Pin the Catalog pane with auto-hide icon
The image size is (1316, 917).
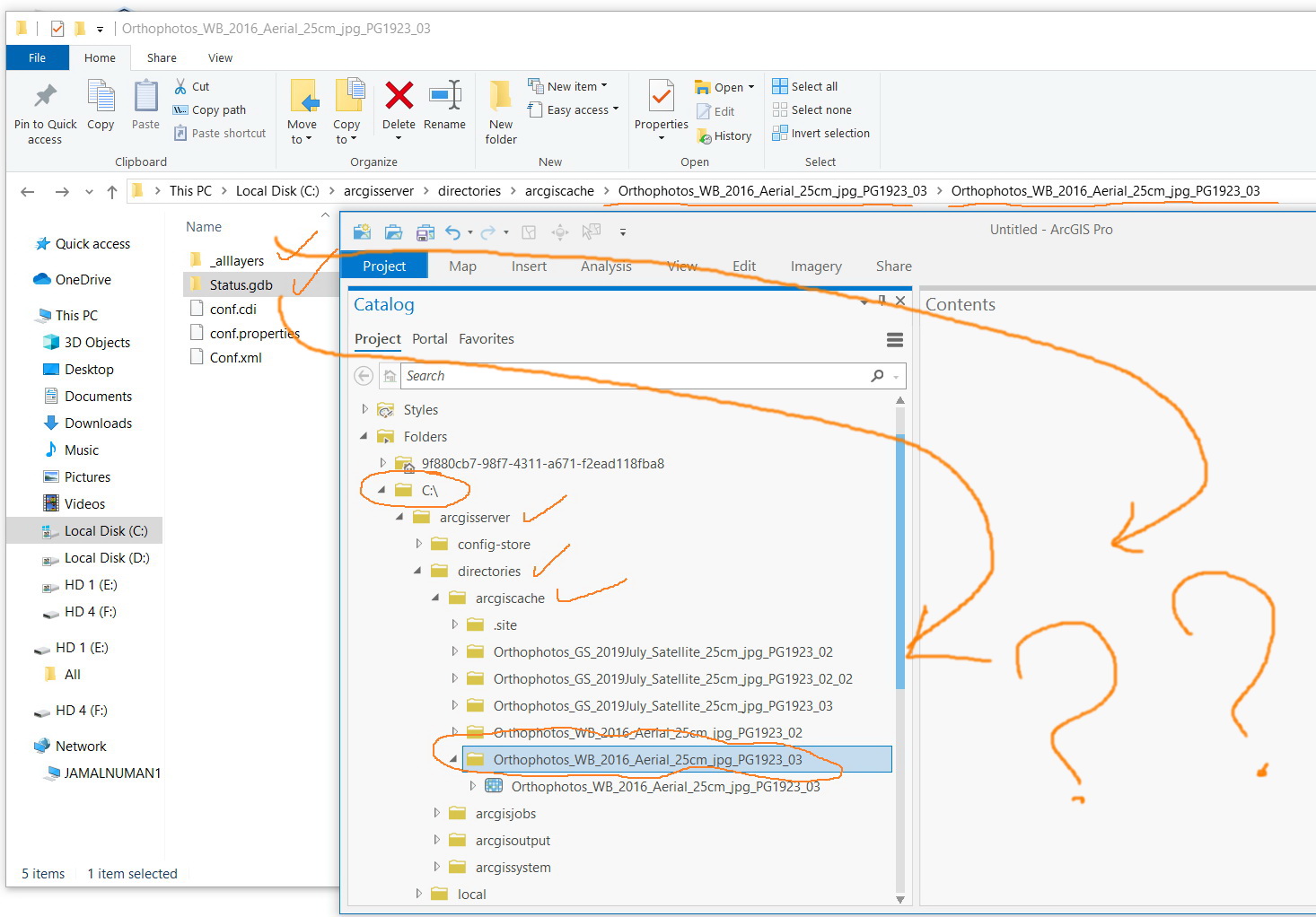pyautogui.click(x=882, y=301)
